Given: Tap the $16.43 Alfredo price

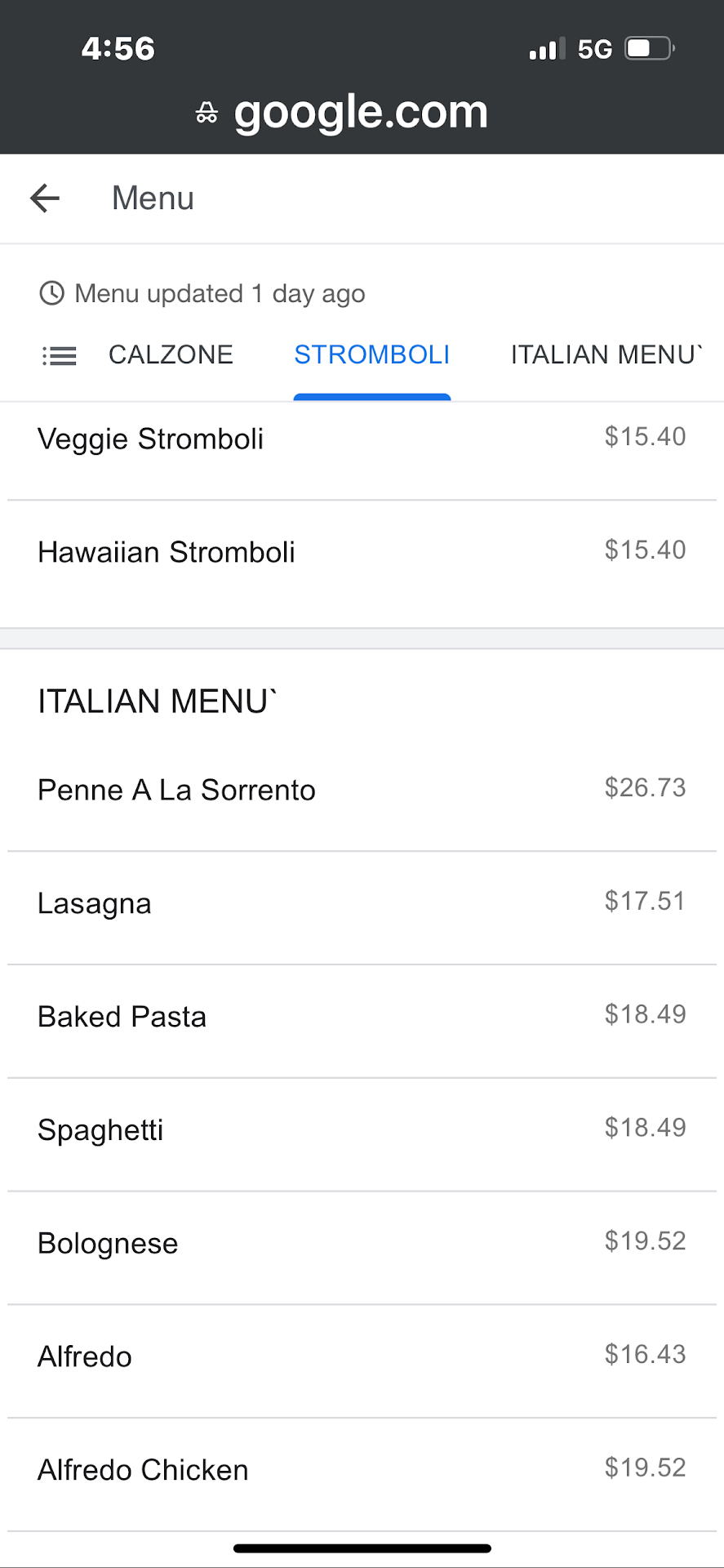Looking at the screenshot, I should click(x=645, y=1355).
